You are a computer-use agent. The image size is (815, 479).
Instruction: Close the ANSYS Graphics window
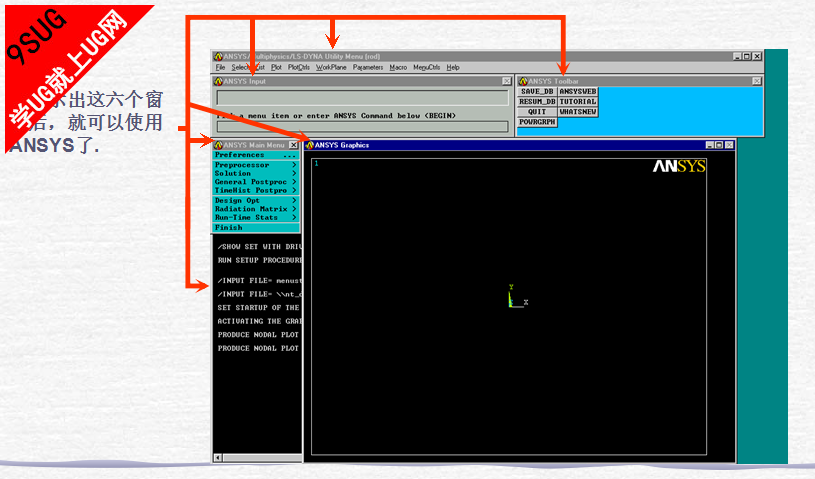(729, 145)
